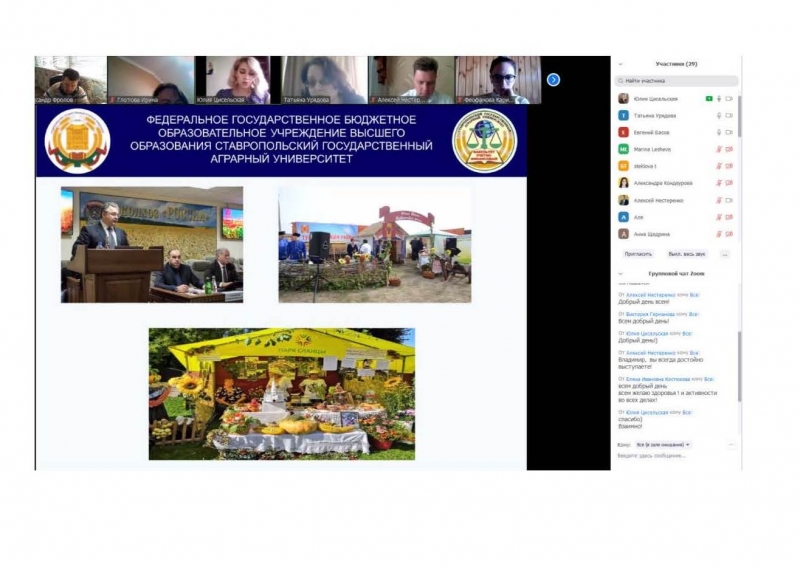Click camera icon for Алексей Нестеренко
The height and width of the screenshot is (567, 800).
729,200
